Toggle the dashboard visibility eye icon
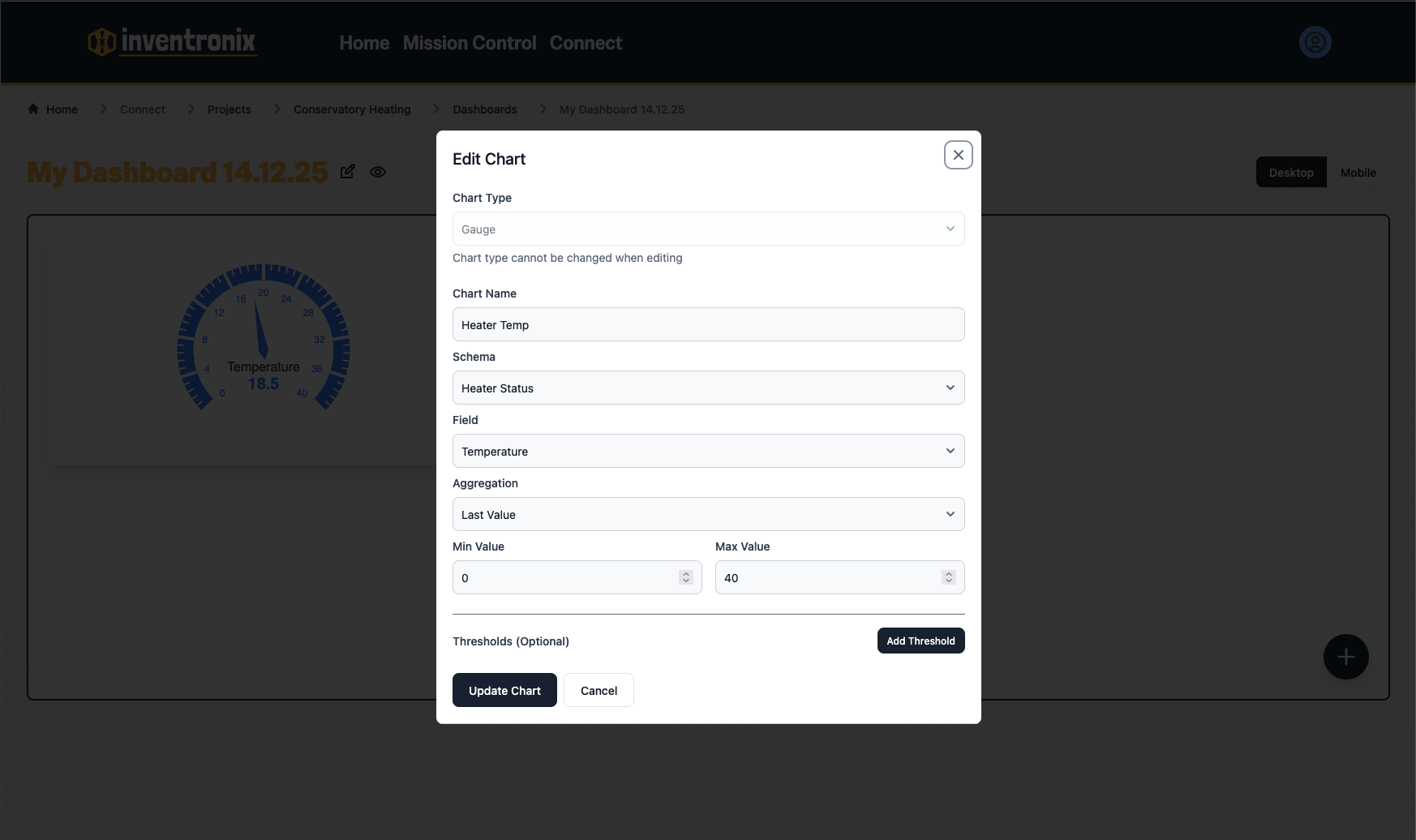Screen dimensions: 1416x840 click(378, 172)
